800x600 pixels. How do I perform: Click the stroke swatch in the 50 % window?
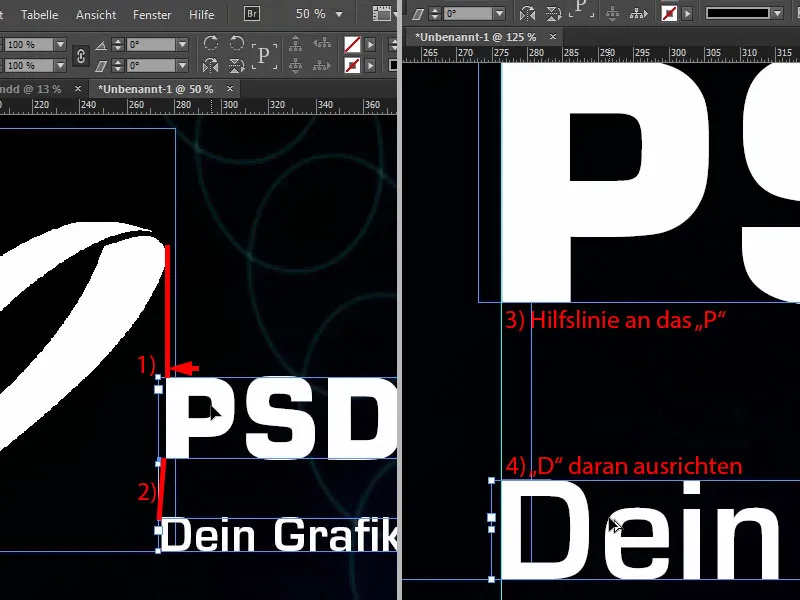[352, 66]
